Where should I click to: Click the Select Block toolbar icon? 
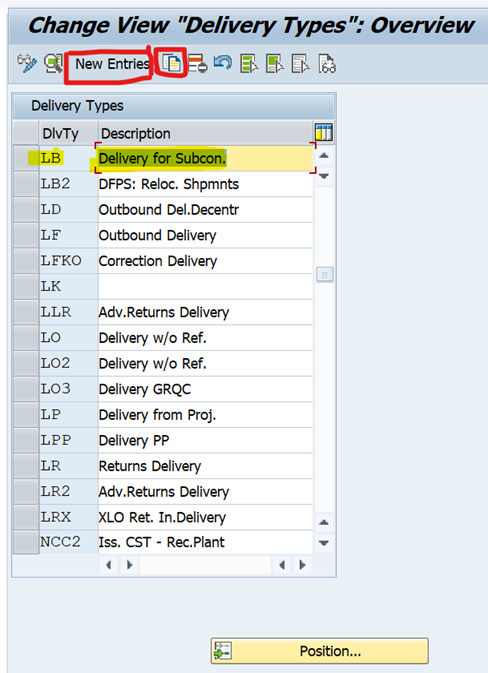click(x=275, y=64)
